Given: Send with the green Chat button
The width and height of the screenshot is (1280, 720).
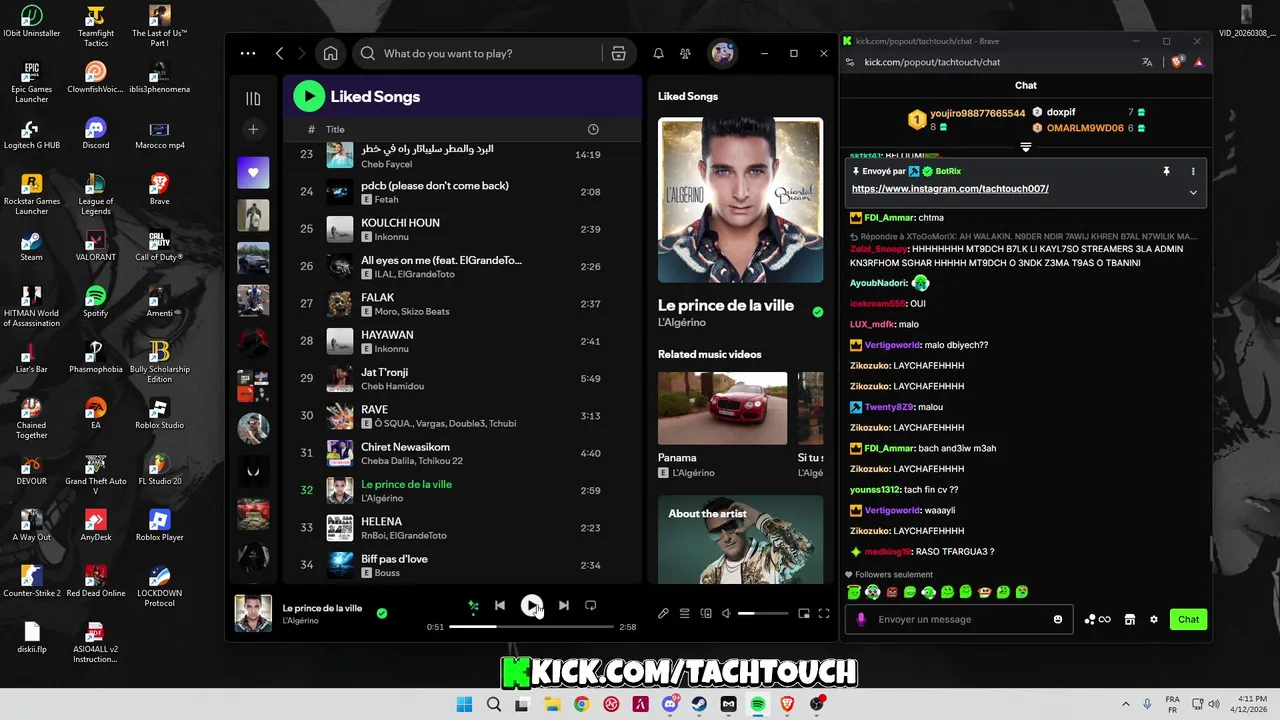Looking at the screenshot, I should 1188,619.
